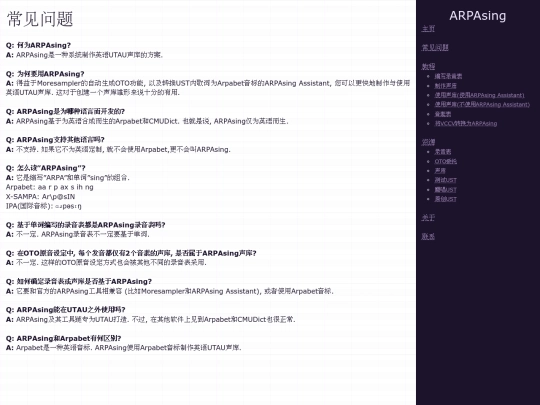Open the 翻唱UST resource link

pos(445,189)
